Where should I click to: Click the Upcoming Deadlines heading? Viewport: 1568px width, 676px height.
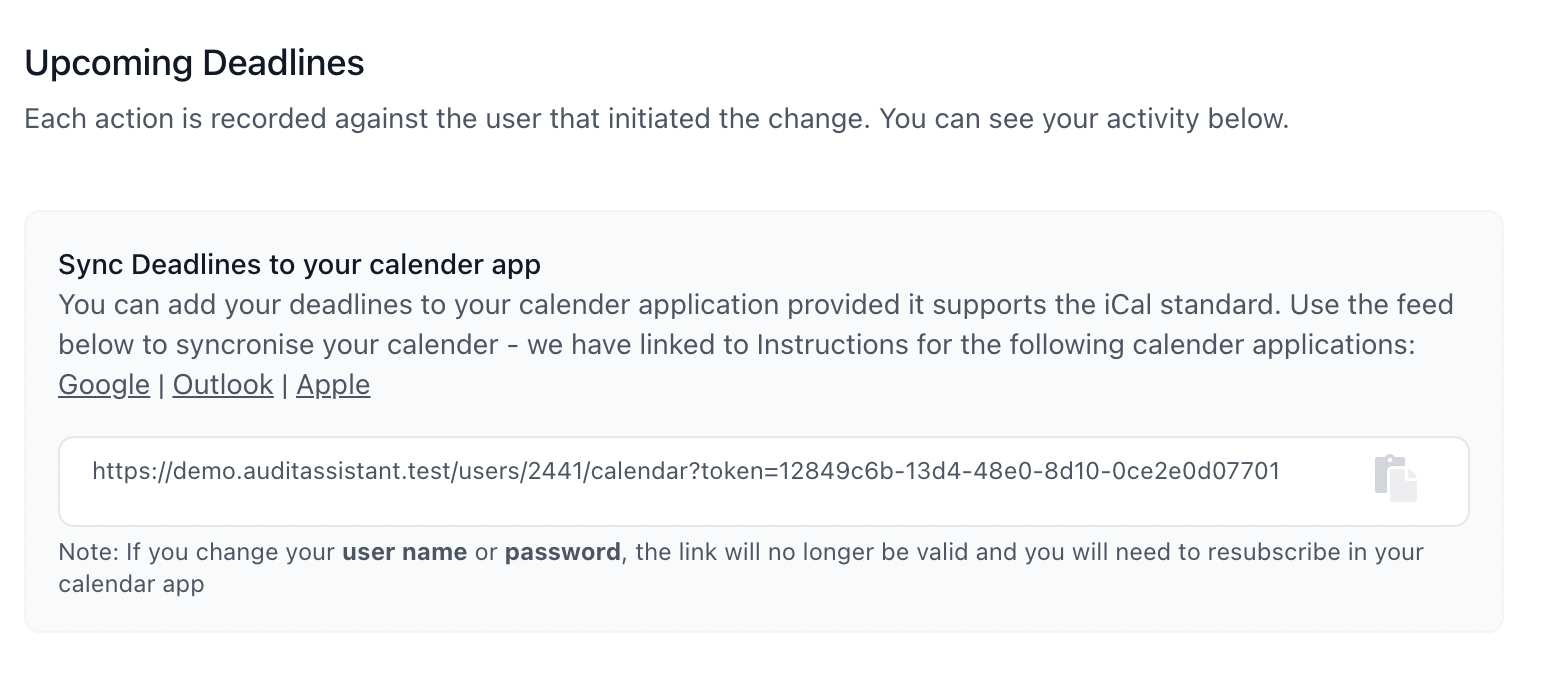click(194, 63)
